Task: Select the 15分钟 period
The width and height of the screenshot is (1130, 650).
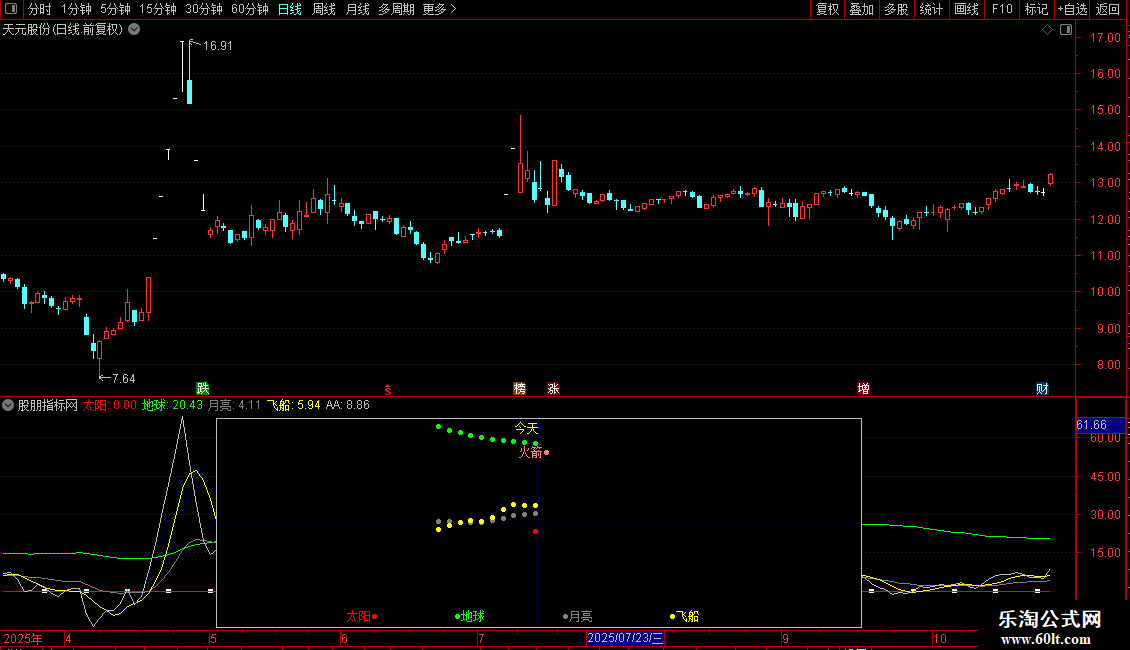Action: point(157,9)
